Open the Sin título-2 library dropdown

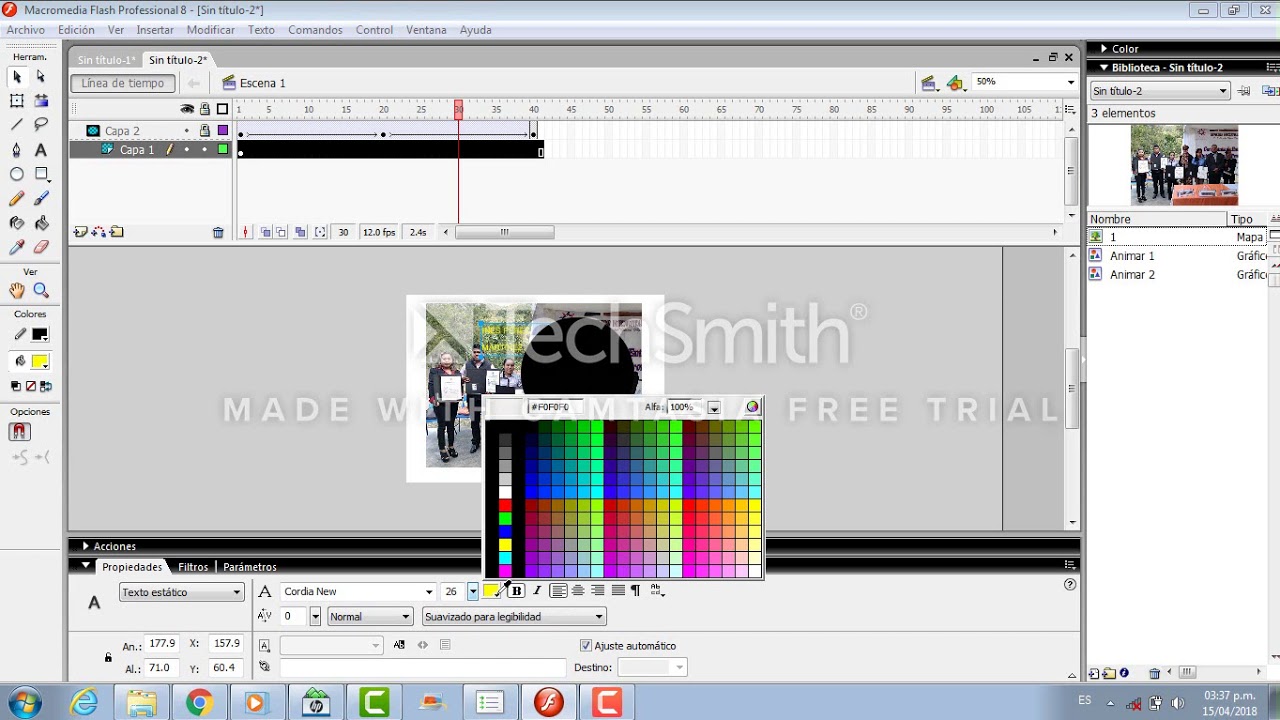(1159, 91)
